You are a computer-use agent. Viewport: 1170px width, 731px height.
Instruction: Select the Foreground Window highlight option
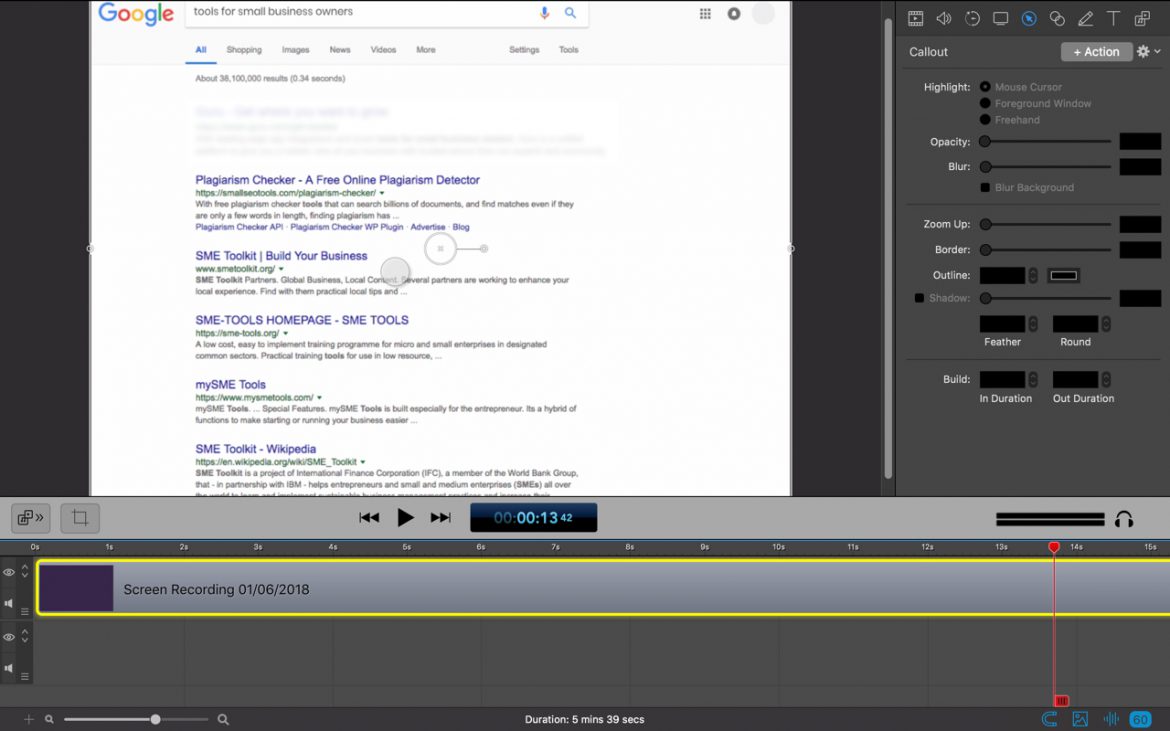[x=985, y=103]
